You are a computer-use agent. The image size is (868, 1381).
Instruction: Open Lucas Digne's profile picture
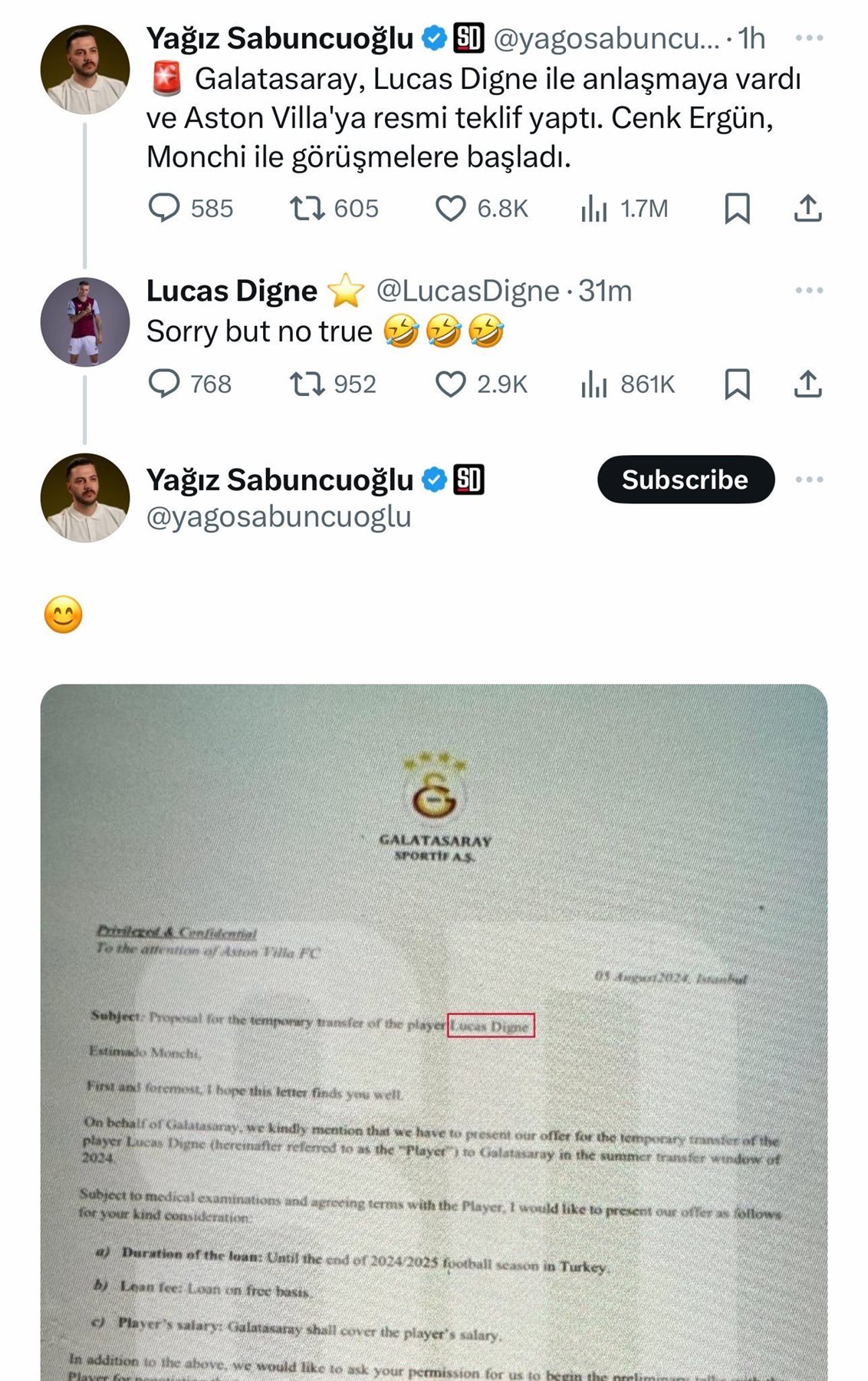point(84,321)
